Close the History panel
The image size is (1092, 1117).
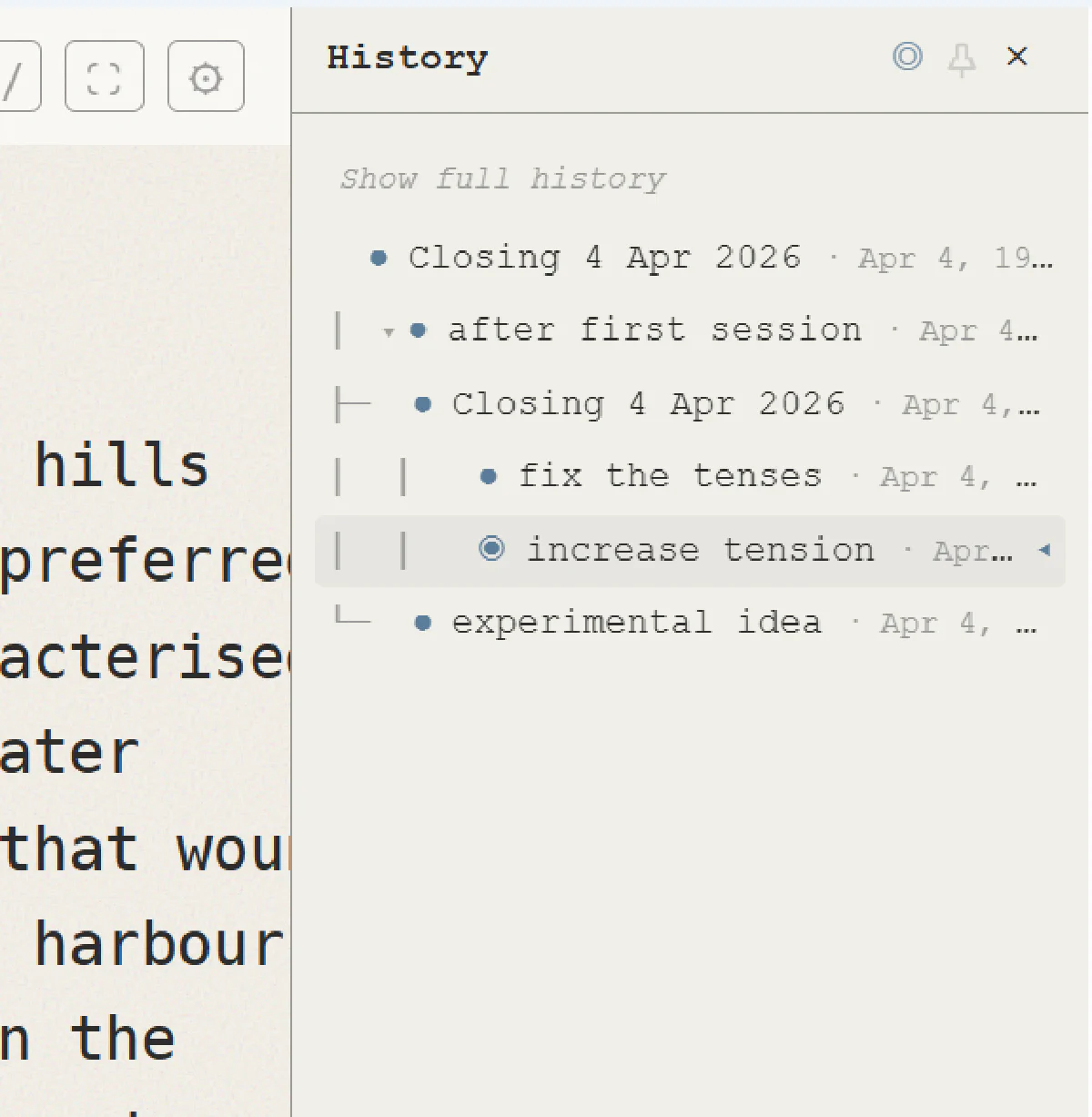(x=1017, y=56)
